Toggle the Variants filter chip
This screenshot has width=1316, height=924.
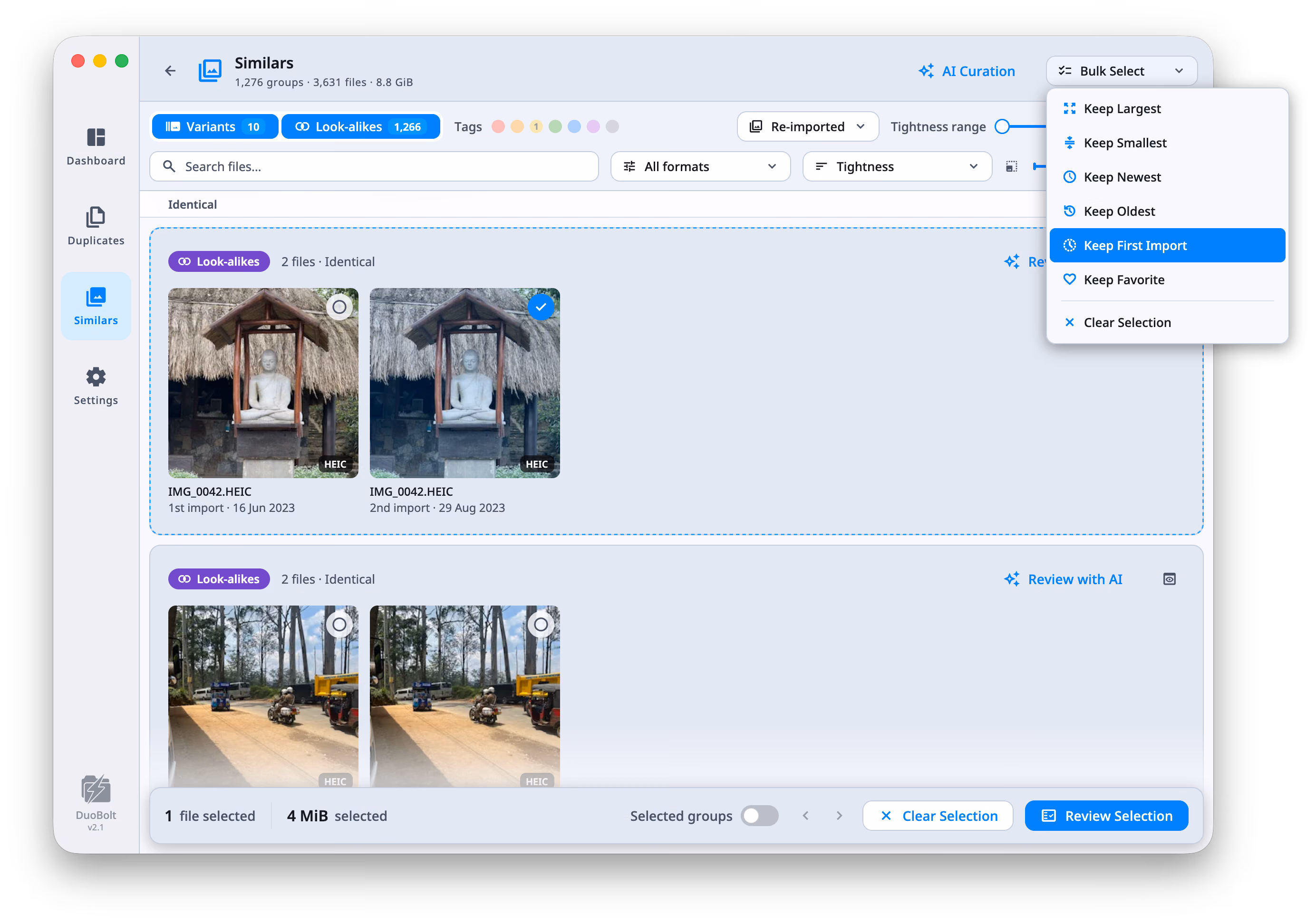pos(215,126)
